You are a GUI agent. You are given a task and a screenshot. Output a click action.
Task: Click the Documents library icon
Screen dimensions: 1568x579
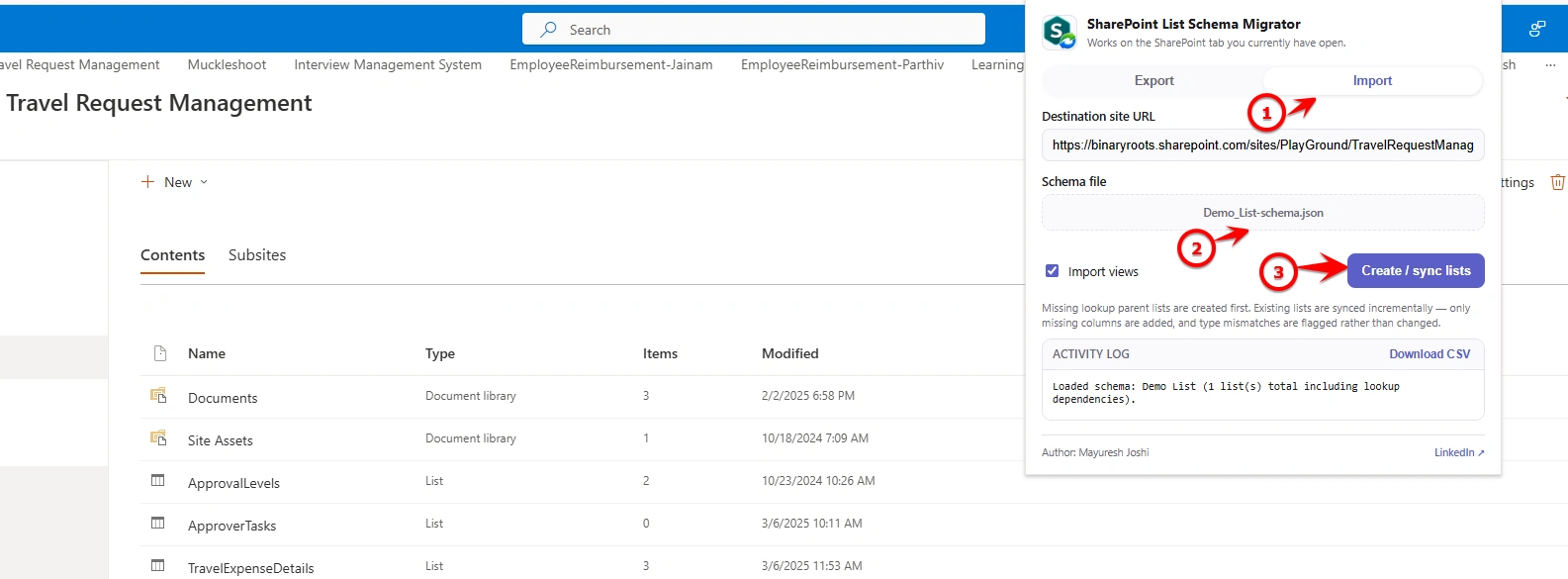tap(158, 395)
